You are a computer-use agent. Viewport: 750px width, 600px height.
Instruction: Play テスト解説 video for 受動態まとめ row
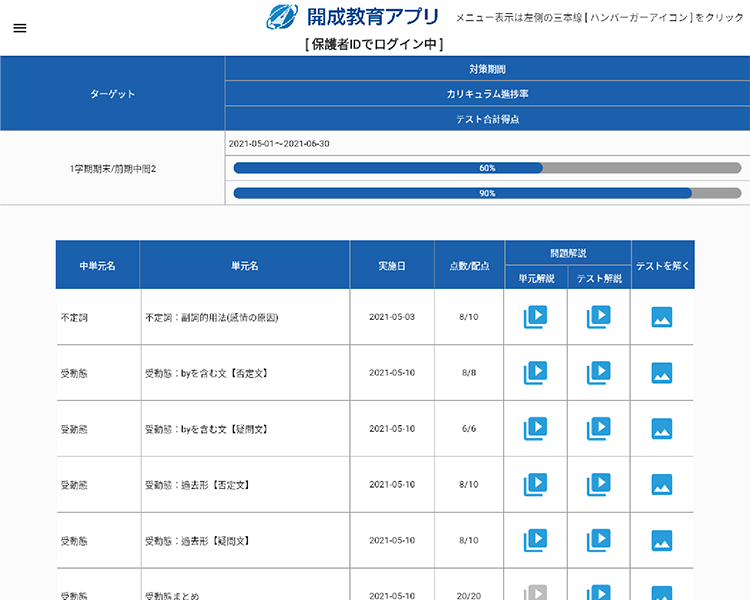(x=598, y=593)
